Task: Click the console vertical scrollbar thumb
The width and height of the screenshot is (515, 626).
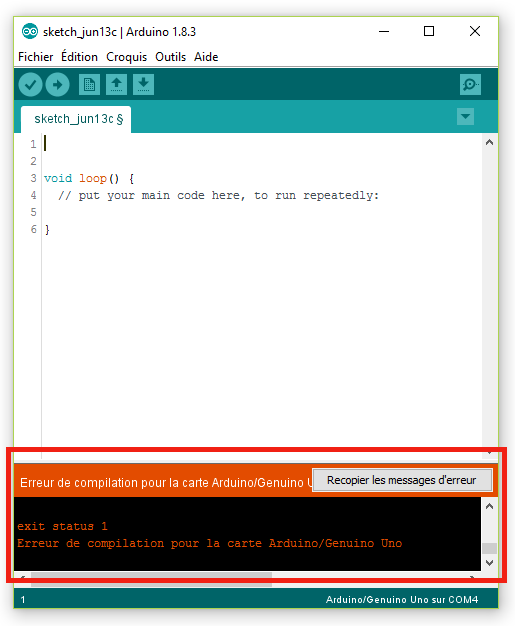Action: (x=489, y=548)
